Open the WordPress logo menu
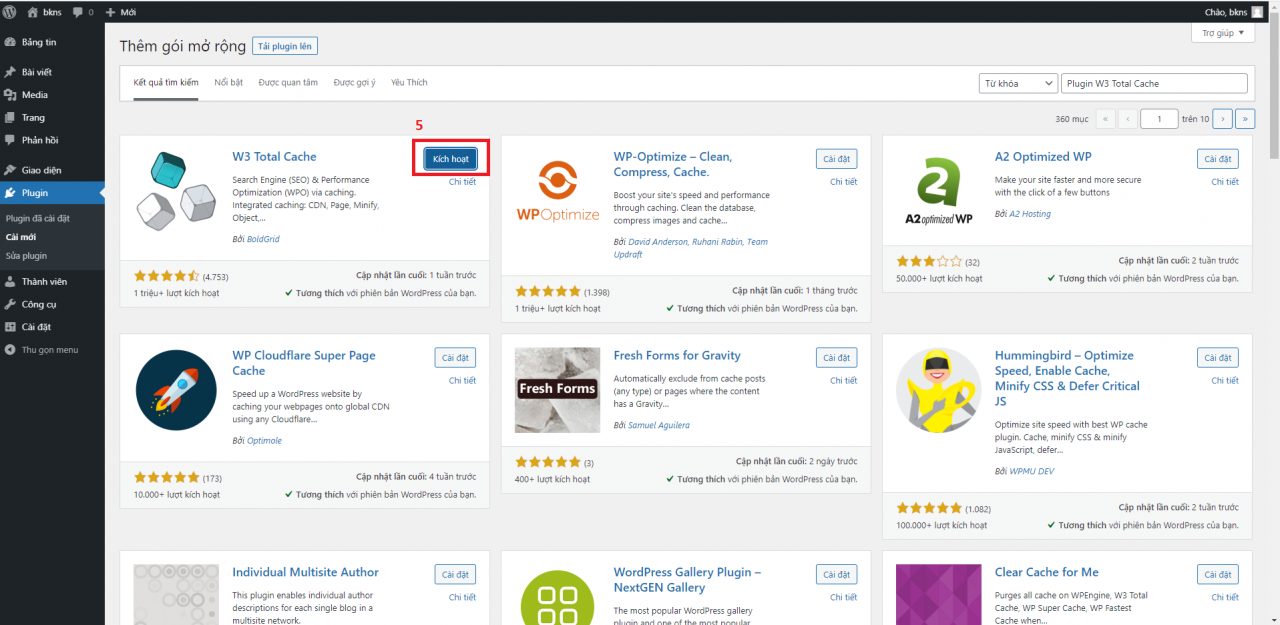The width and height of the screenshot is (1280, 625). point(10,12)
